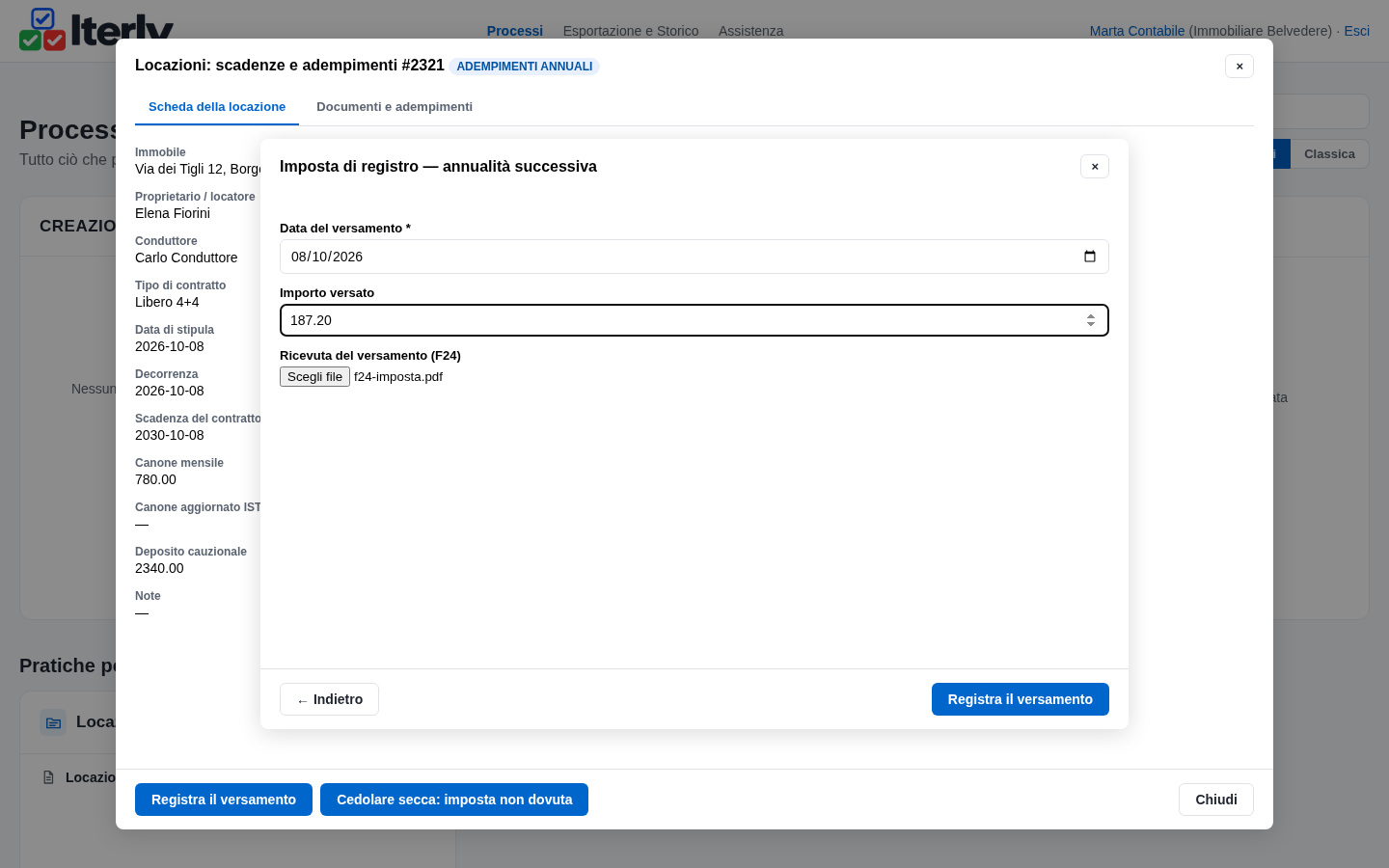Focus the Importo versato input field
This screenshot has height=868, width=1389.
point(694,320)
